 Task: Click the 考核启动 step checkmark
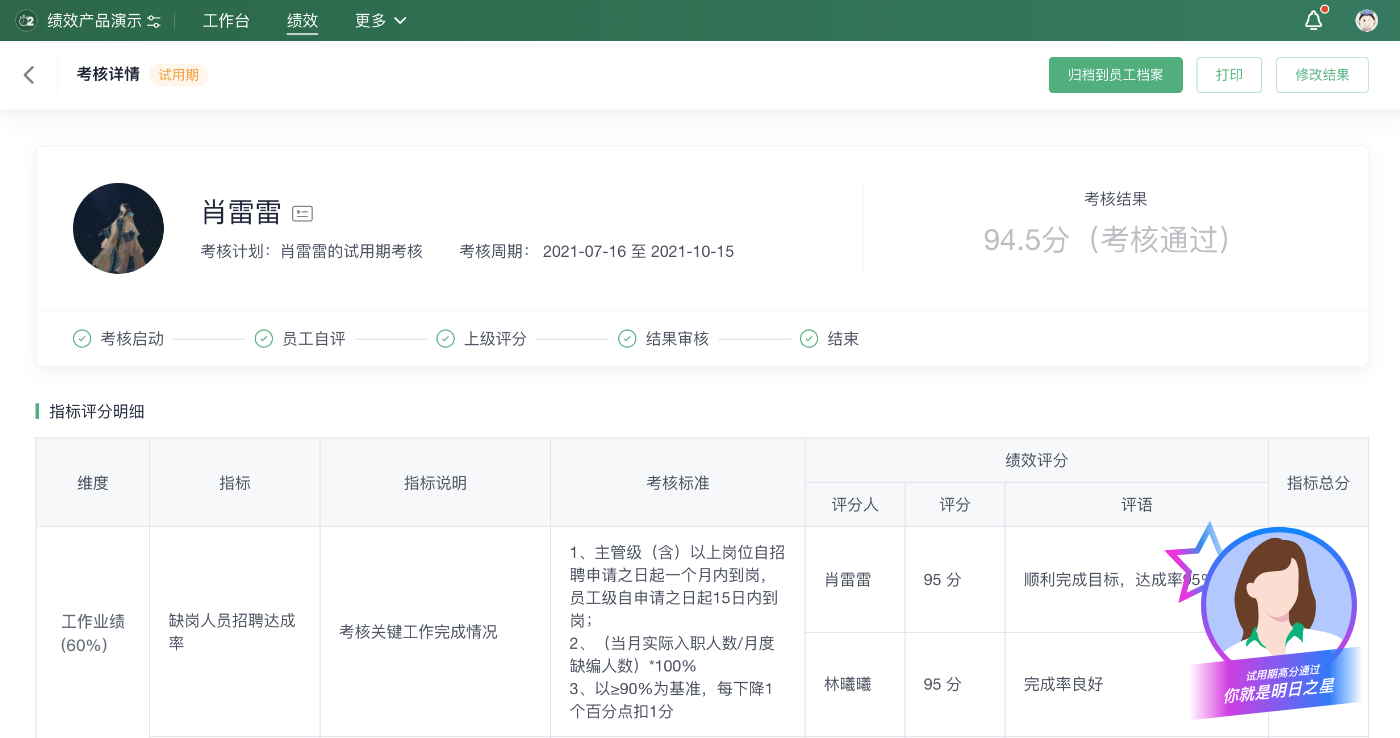82,339
